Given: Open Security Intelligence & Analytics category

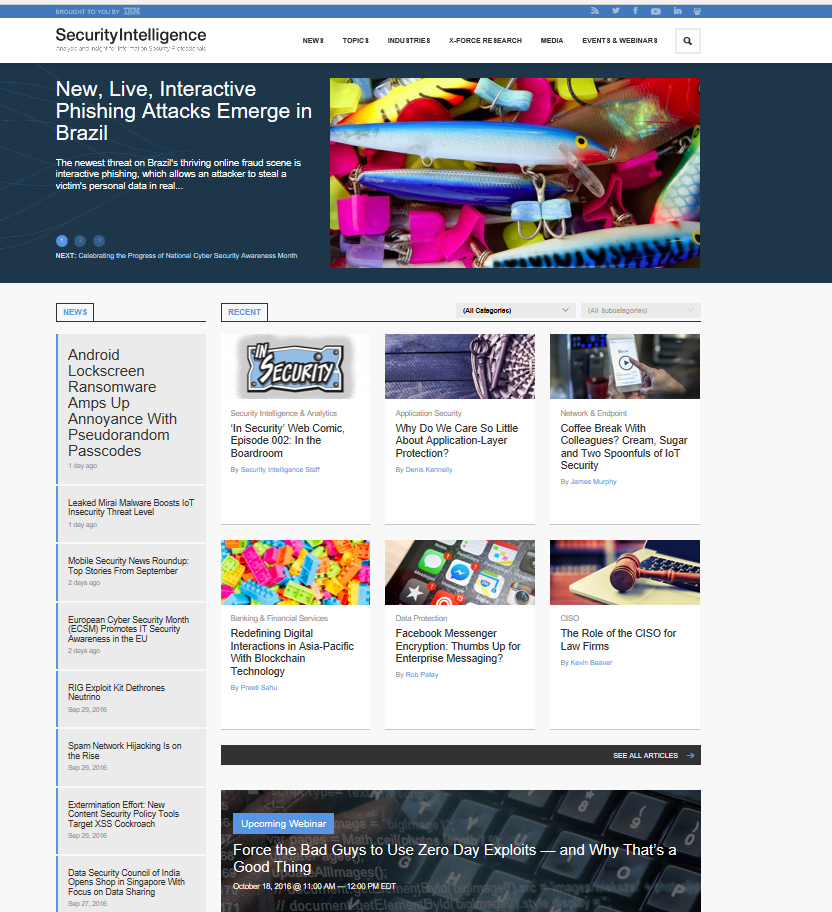Looking at the screenshot, I should click(284, 414).
